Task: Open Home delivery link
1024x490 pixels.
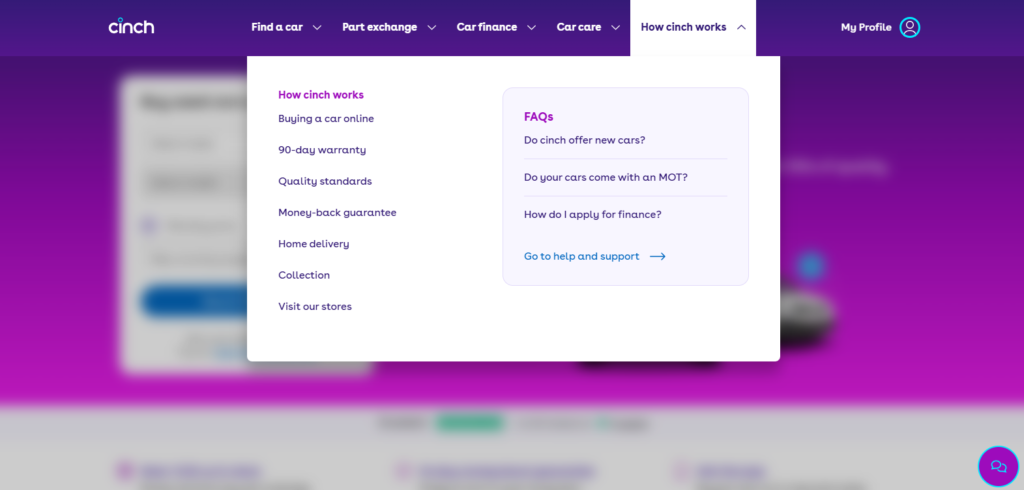Action: pos(313,244)
